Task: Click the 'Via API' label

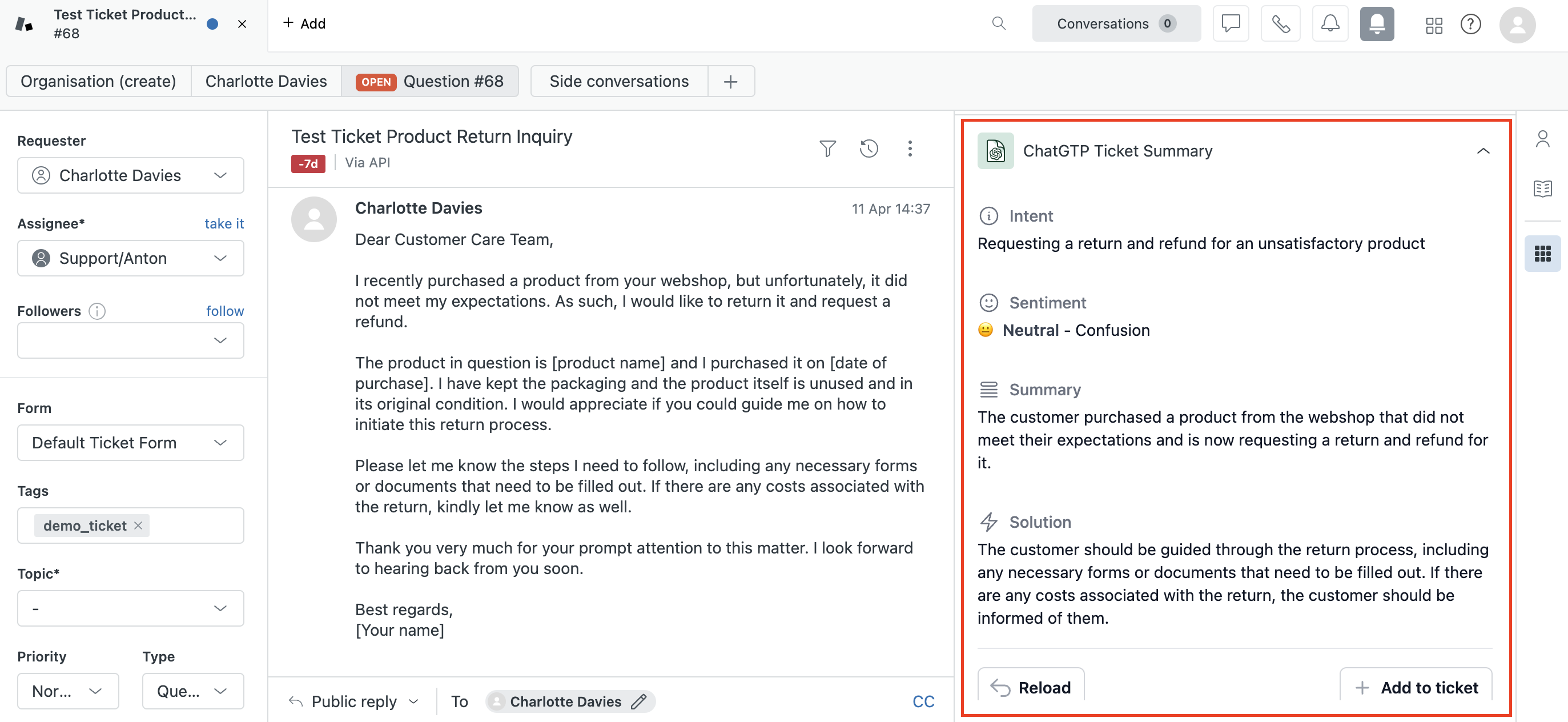Action: 368,163
